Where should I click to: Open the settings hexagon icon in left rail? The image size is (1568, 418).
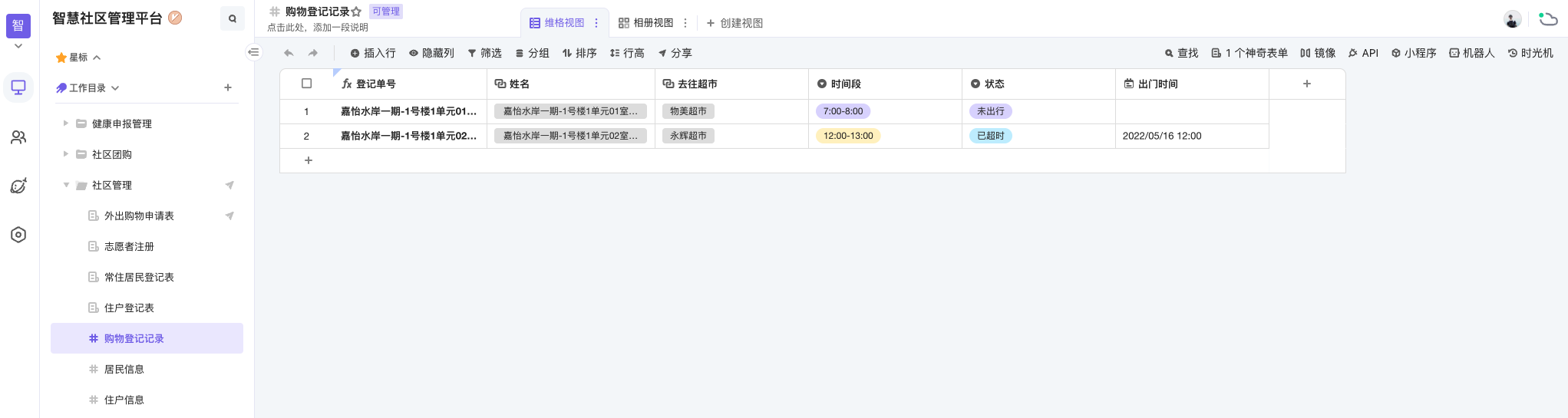(18, 235)
